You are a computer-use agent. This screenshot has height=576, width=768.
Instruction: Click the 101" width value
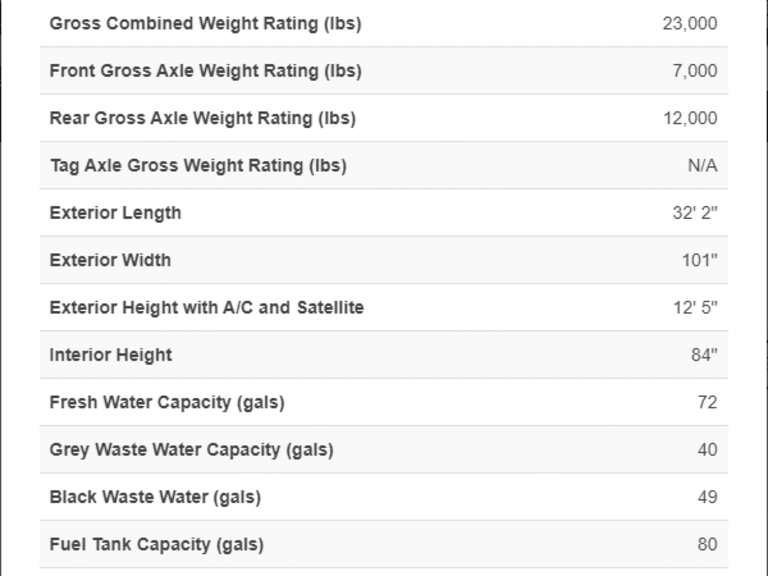(699, 260)
